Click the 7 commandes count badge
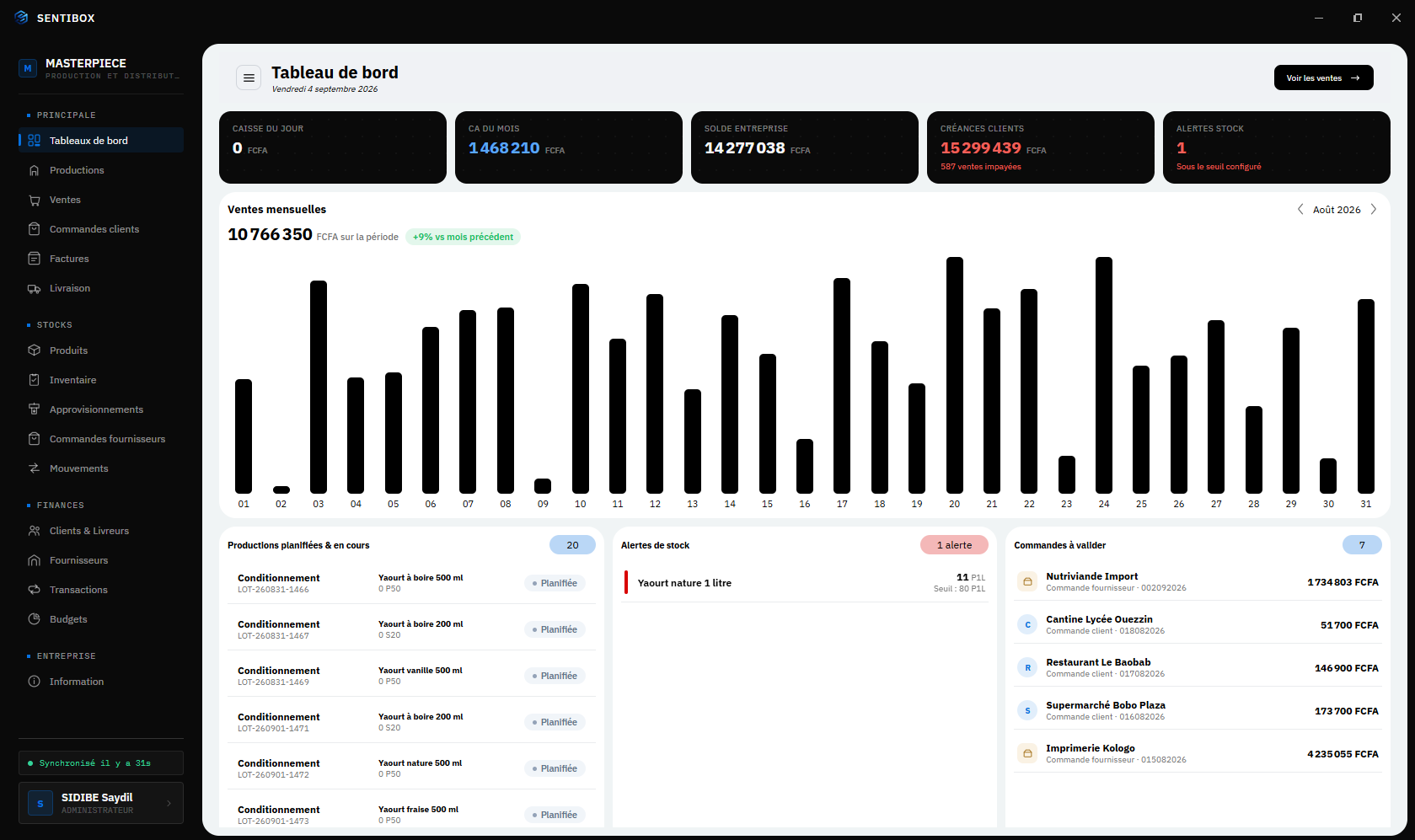 pyautogui.click(x=1362, y=545)
